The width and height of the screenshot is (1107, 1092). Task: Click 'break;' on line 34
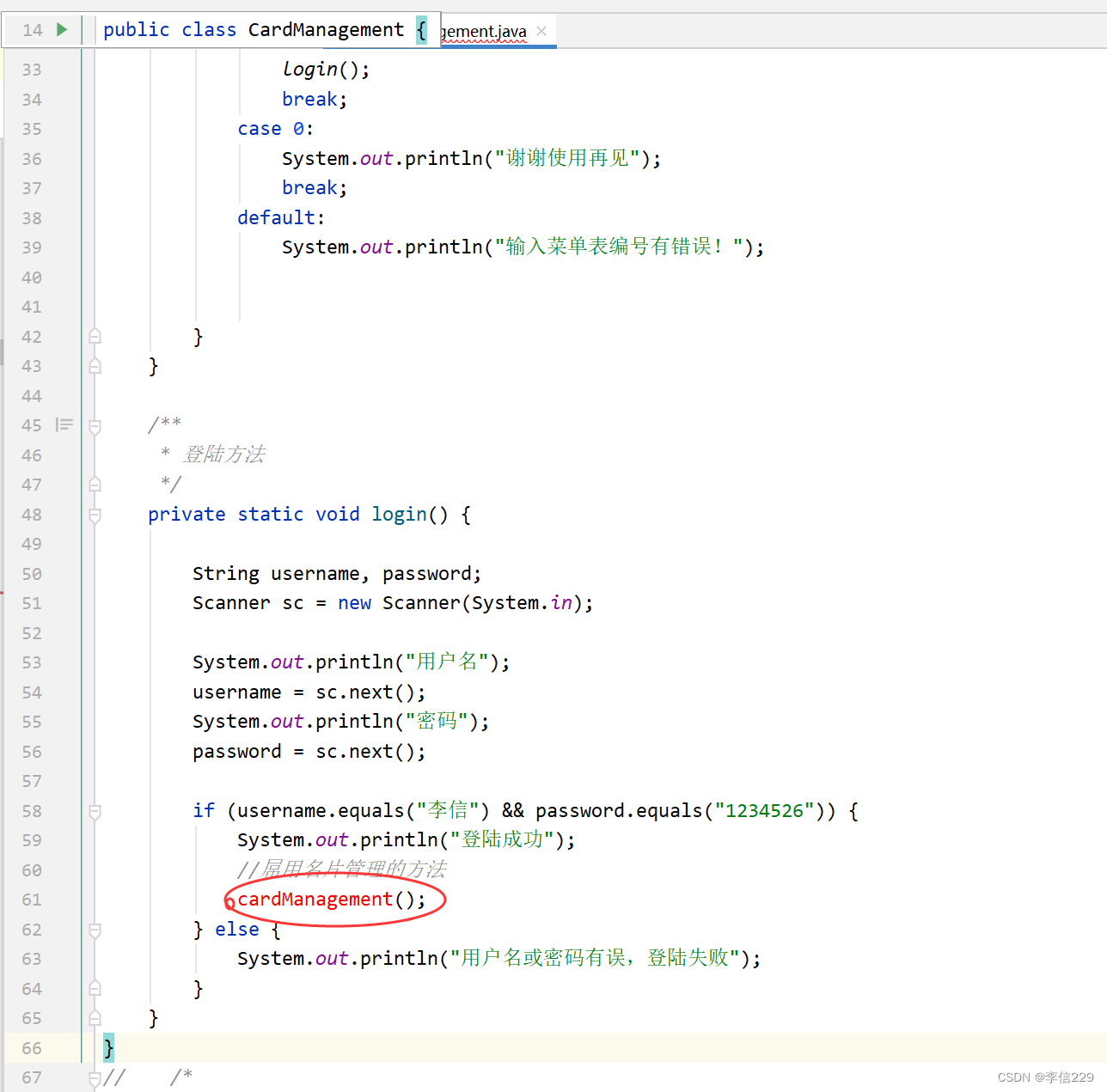pyautogui.click(x=315, y=100)
